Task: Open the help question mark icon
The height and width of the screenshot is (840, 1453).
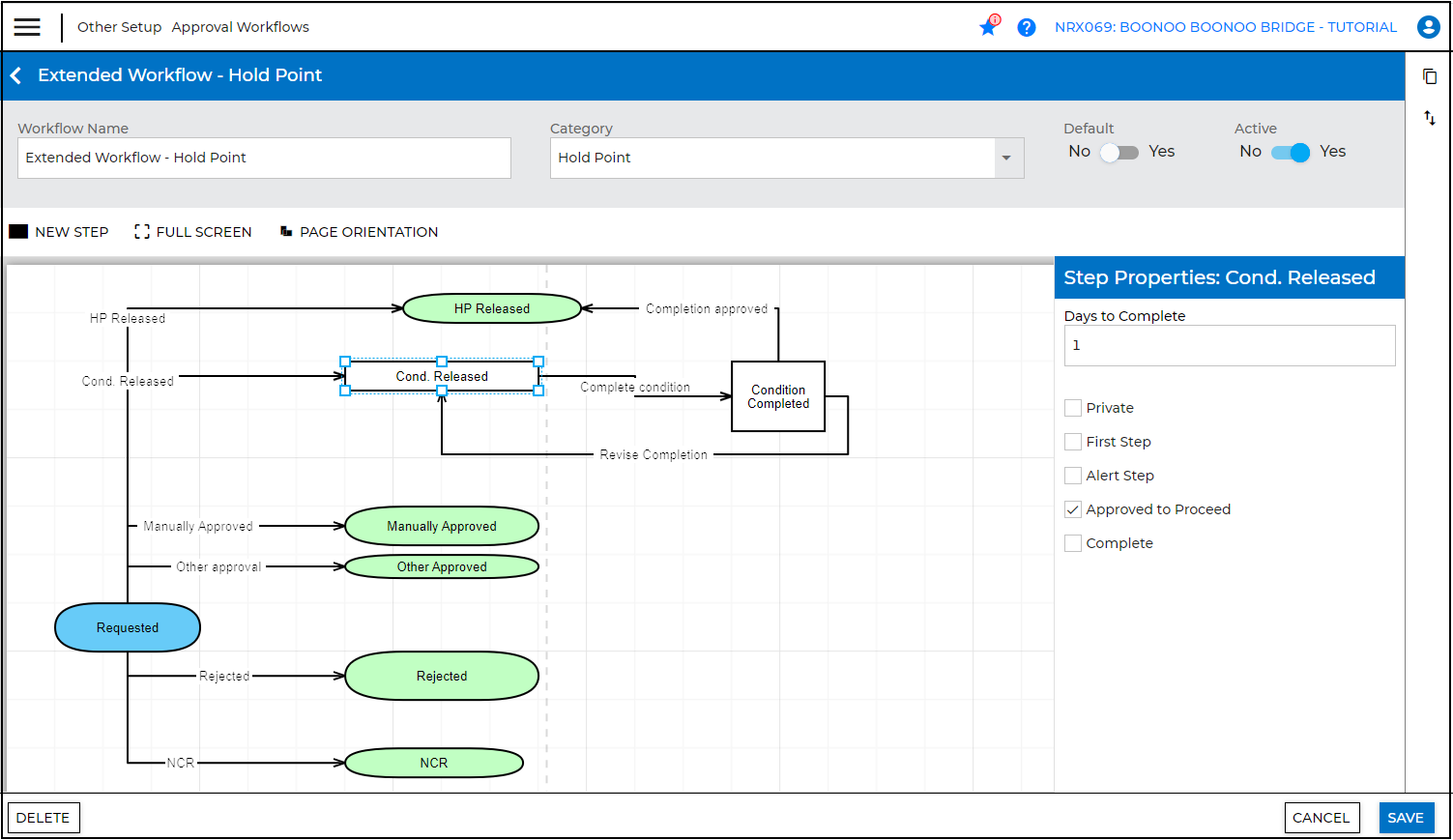Action: point(1027,27)
